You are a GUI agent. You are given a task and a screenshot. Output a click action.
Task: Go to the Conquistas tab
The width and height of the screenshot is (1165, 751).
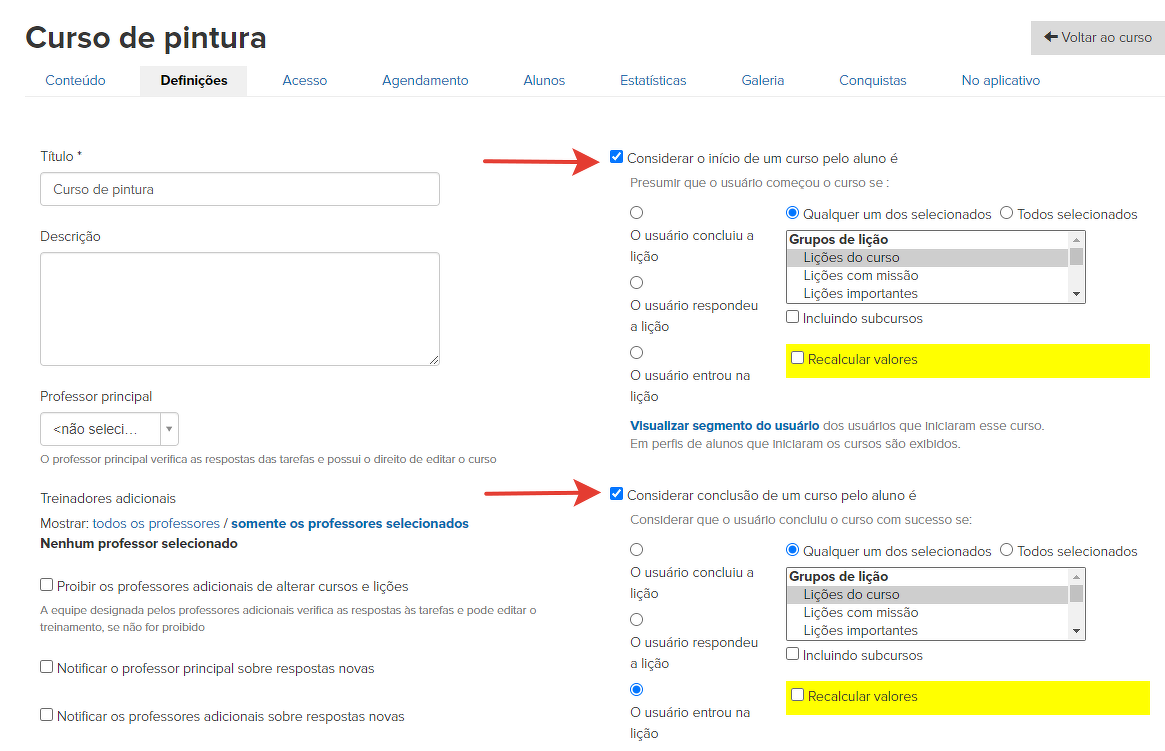pyautogui.click(x=872, y=80)
